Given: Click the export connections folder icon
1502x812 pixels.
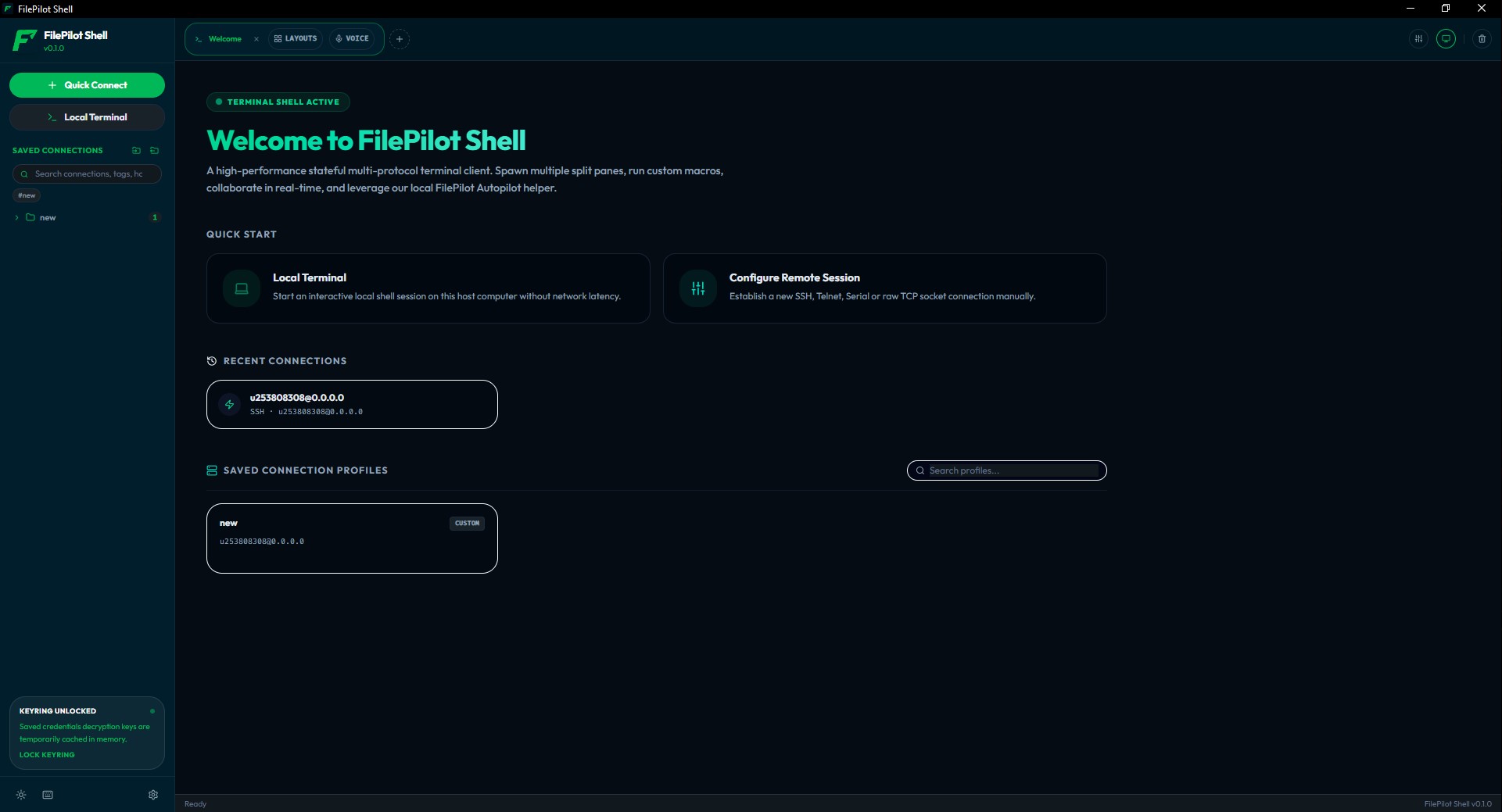Looking at the screenshot, I should pyautogui.click(x=154, y=150).
